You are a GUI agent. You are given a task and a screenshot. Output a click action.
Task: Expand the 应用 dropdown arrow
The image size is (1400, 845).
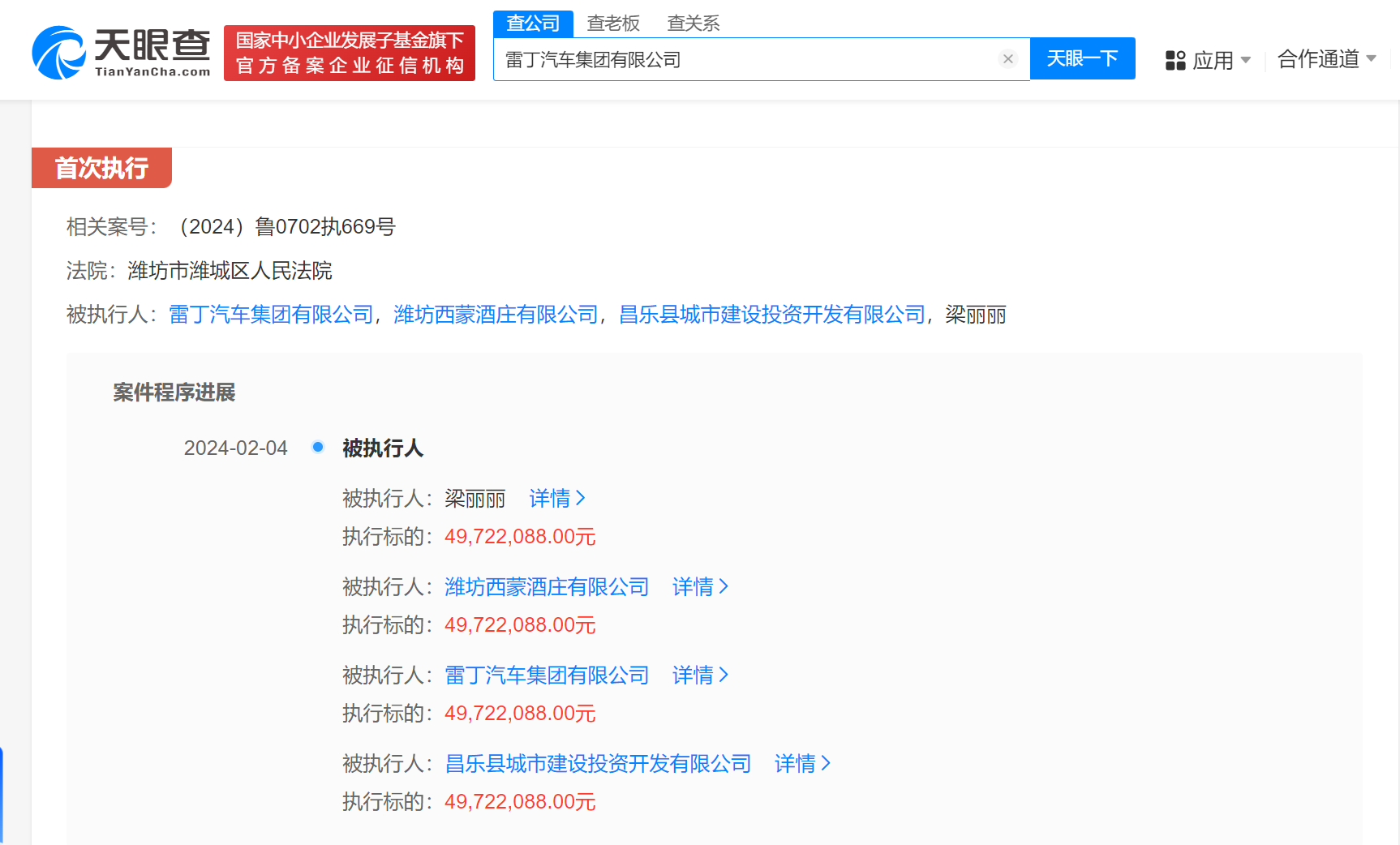coord(1246,60)
